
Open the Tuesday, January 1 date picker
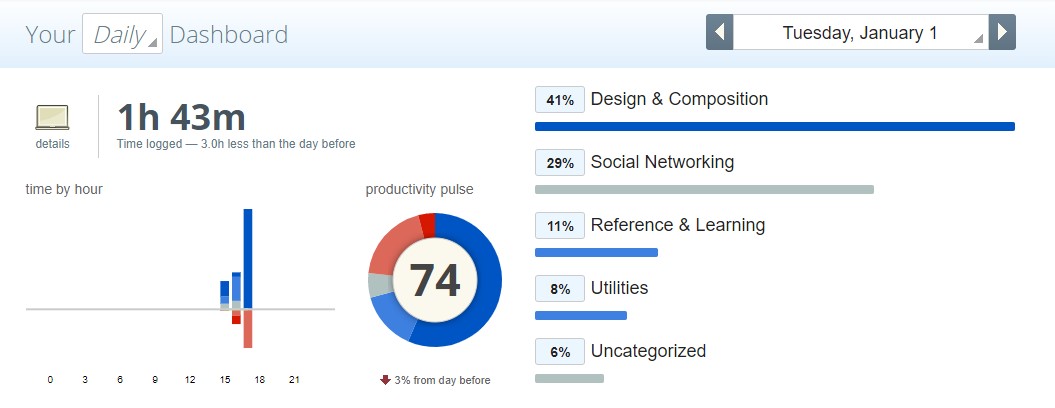click(x=861, y=32)
